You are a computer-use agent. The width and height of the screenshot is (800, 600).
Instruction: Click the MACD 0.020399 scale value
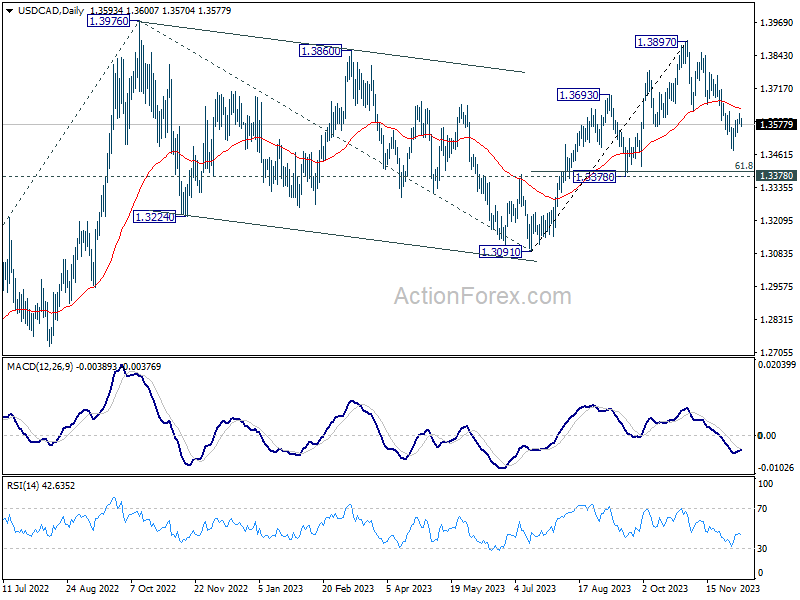click(777, 364)
